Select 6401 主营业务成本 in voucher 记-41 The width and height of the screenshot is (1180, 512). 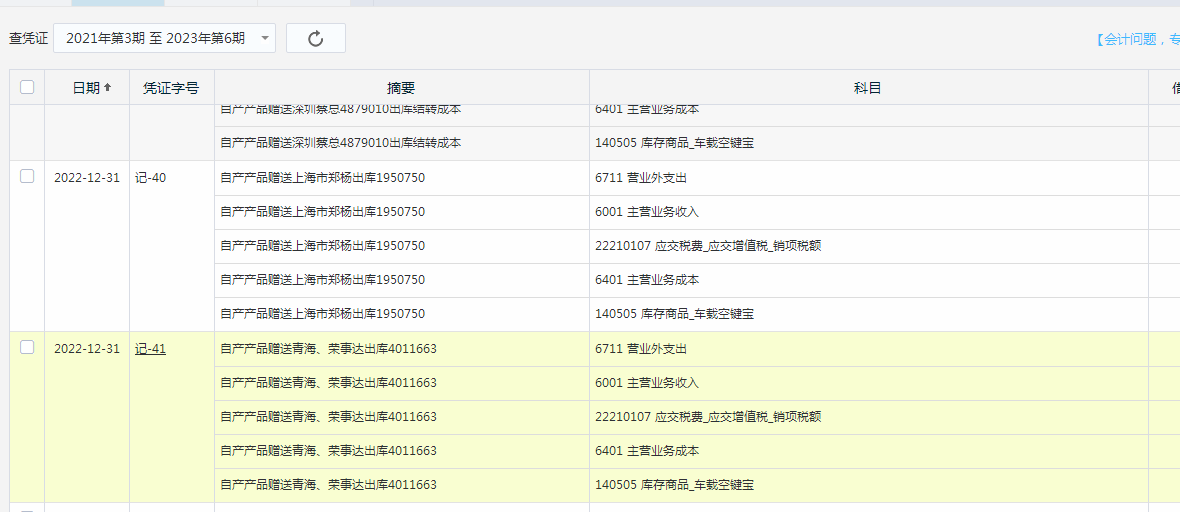coord(647,451)
